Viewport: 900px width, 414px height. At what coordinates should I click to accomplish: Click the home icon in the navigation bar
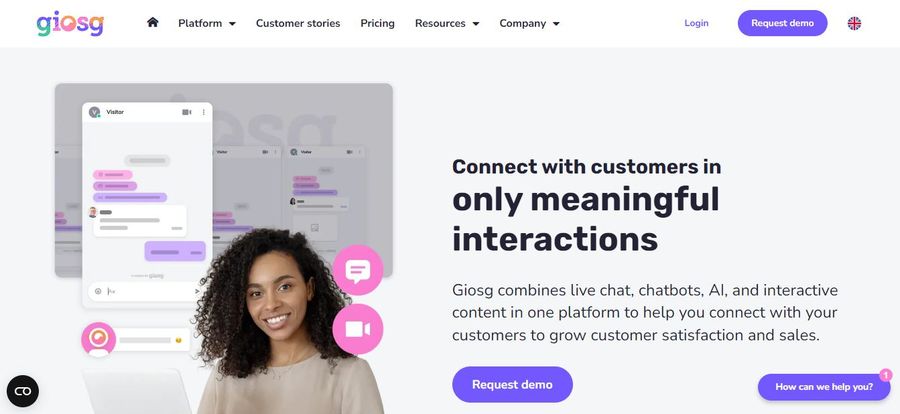[152, 22]
